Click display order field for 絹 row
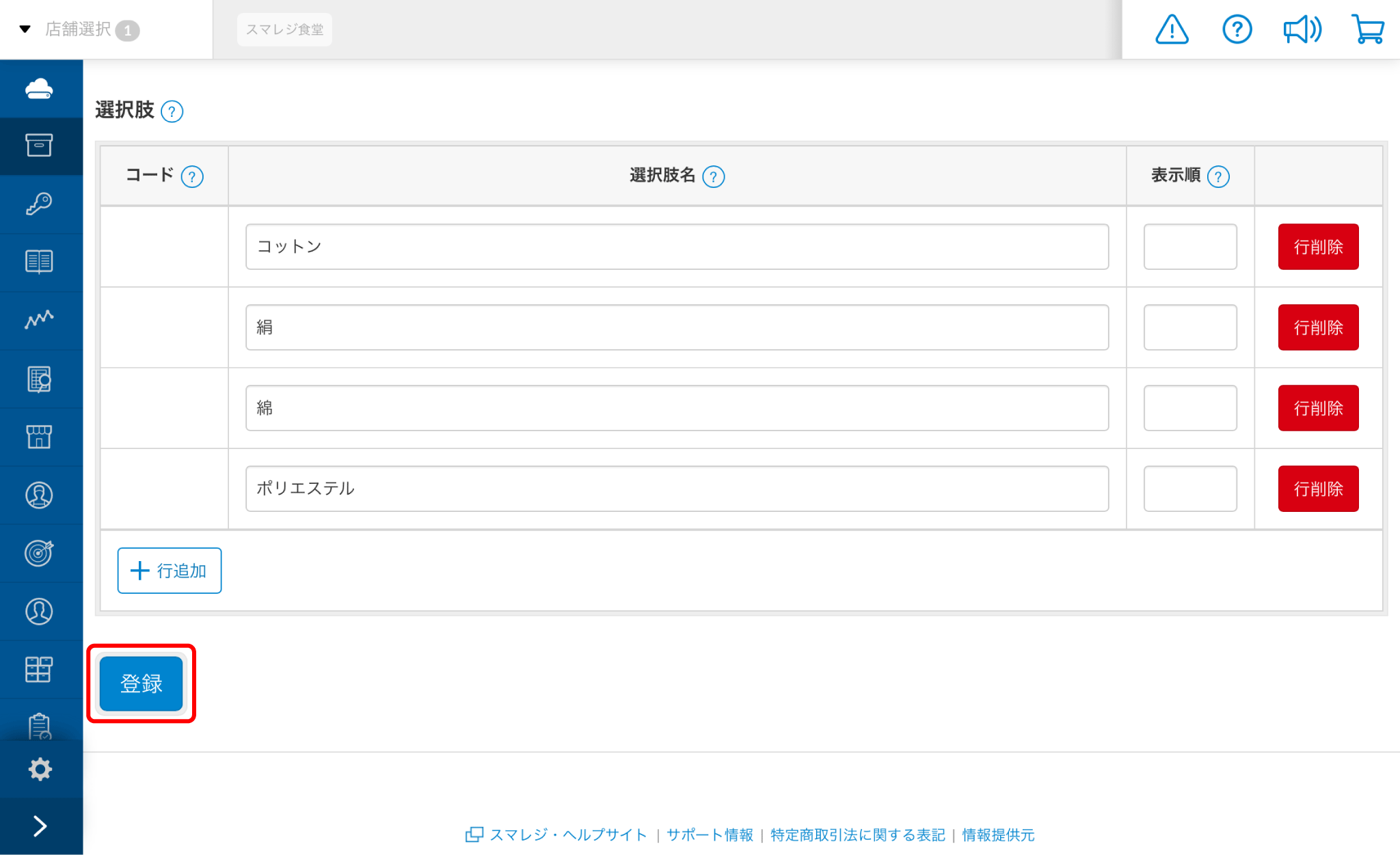This screenshot has width=1400, height=855. (x=1190, y=327)
